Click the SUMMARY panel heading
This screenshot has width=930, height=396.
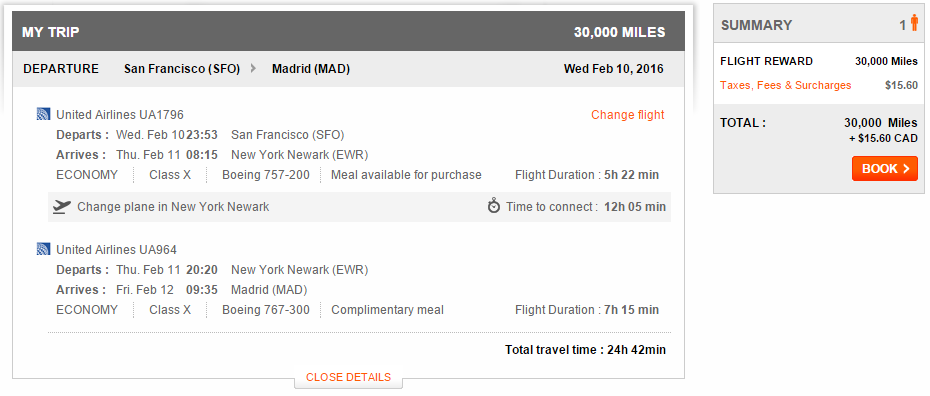(756, 25)
